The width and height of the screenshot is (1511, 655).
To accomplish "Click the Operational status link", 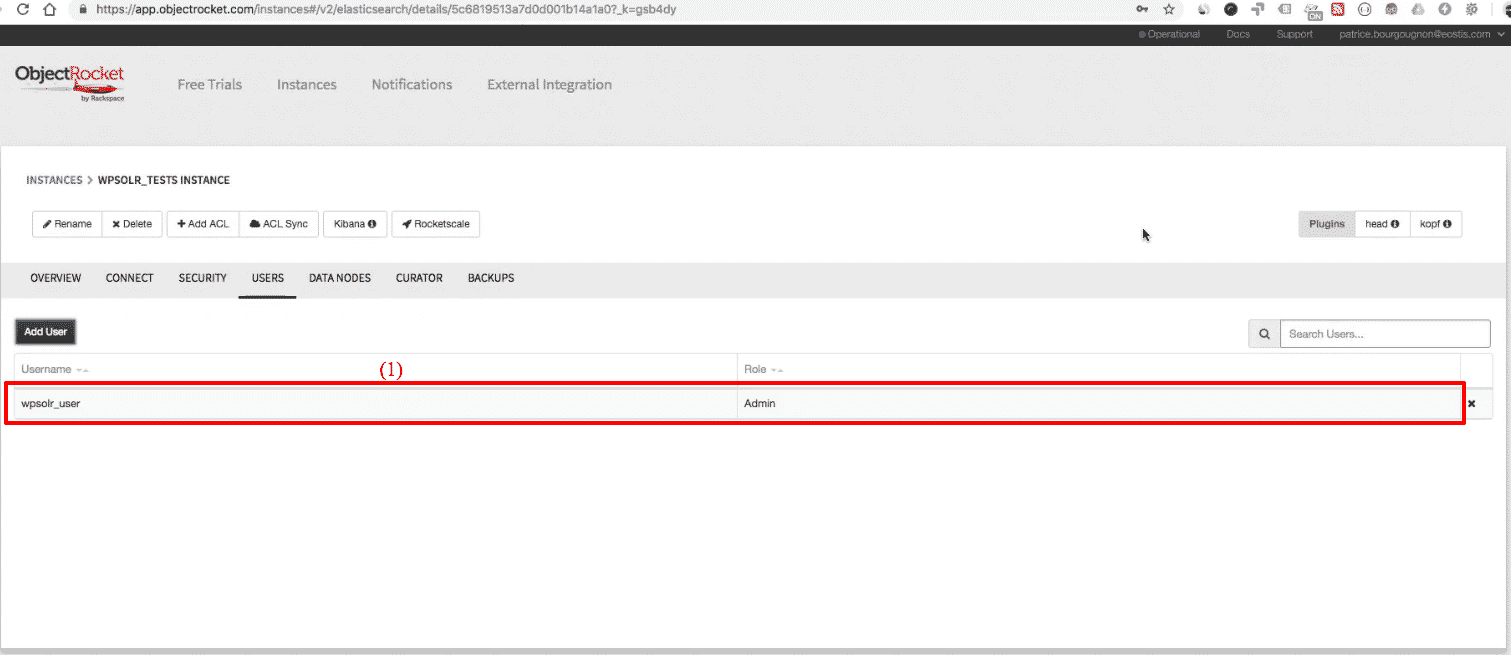I will pyautogui.click(x=1169, y=34).
